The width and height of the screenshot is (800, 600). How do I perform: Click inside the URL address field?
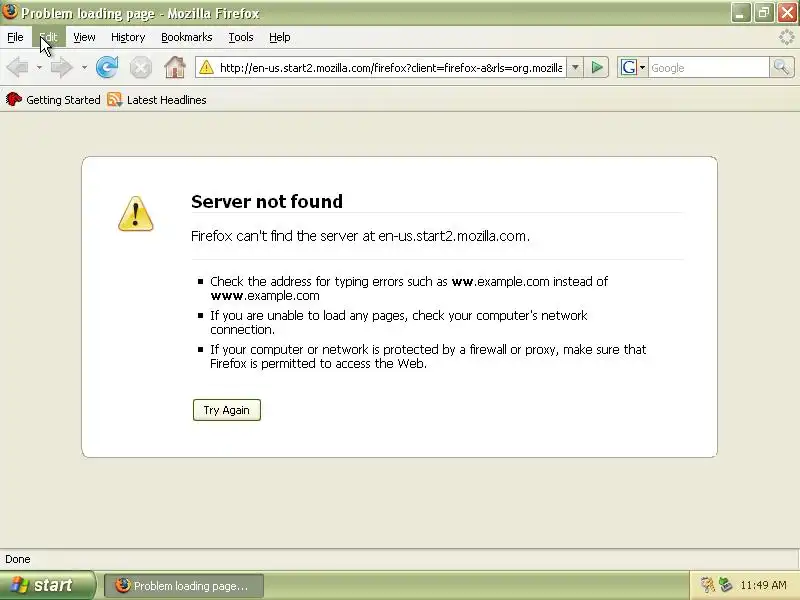coord(390,68)
